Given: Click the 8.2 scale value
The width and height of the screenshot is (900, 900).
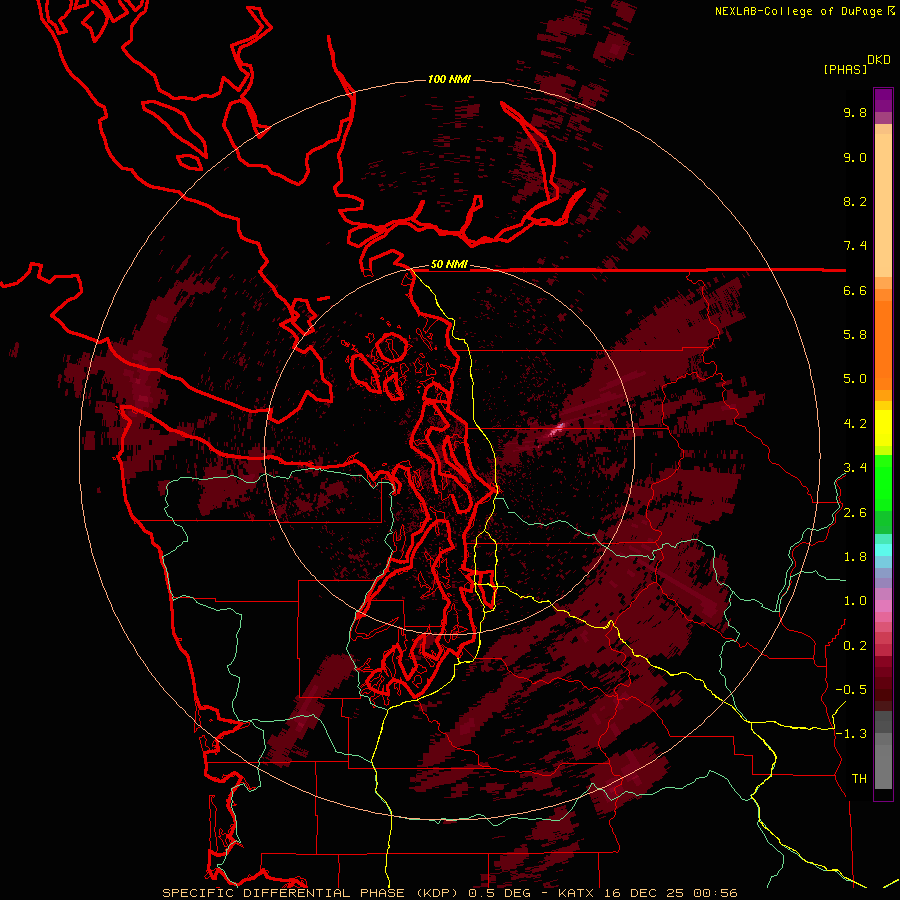Looking at the screenshot, I should click(x=855, y=201).
